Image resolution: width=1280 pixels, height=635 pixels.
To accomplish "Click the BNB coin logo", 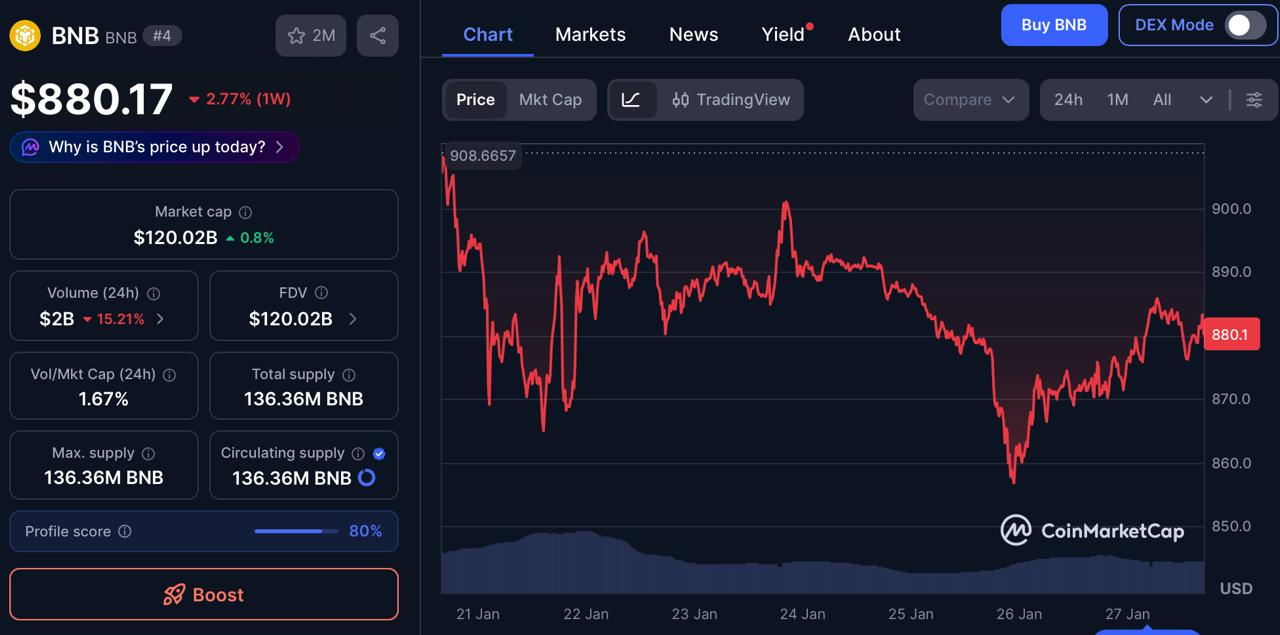I will click(25, 36).
